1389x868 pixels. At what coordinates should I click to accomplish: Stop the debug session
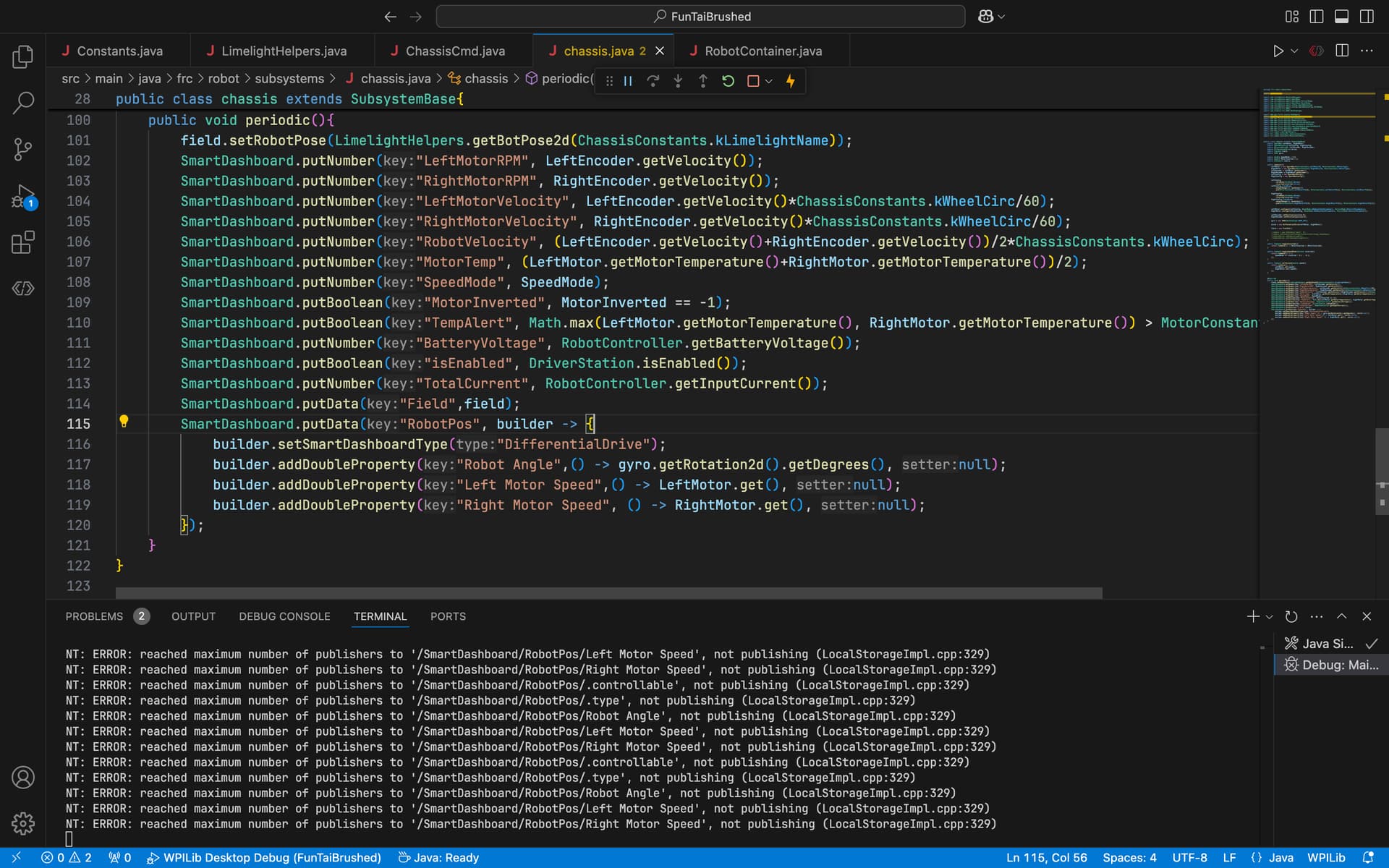[752, 81]
